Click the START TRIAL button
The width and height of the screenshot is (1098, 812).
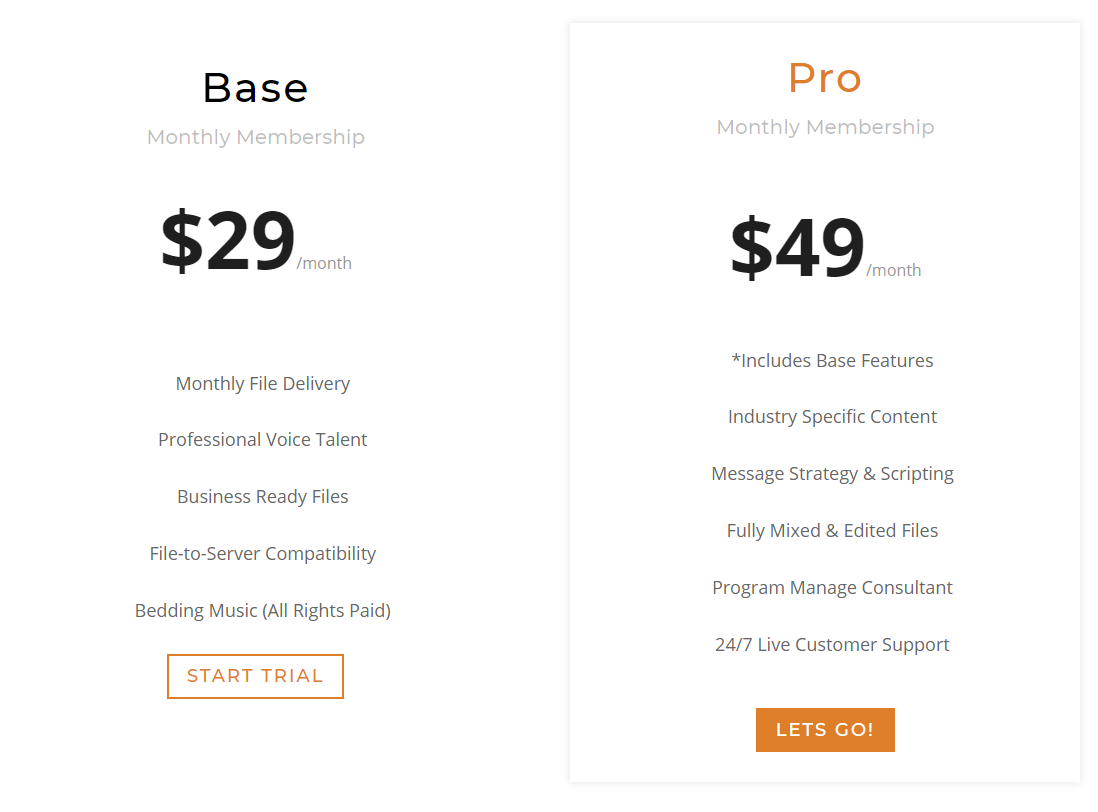(255, 676)
